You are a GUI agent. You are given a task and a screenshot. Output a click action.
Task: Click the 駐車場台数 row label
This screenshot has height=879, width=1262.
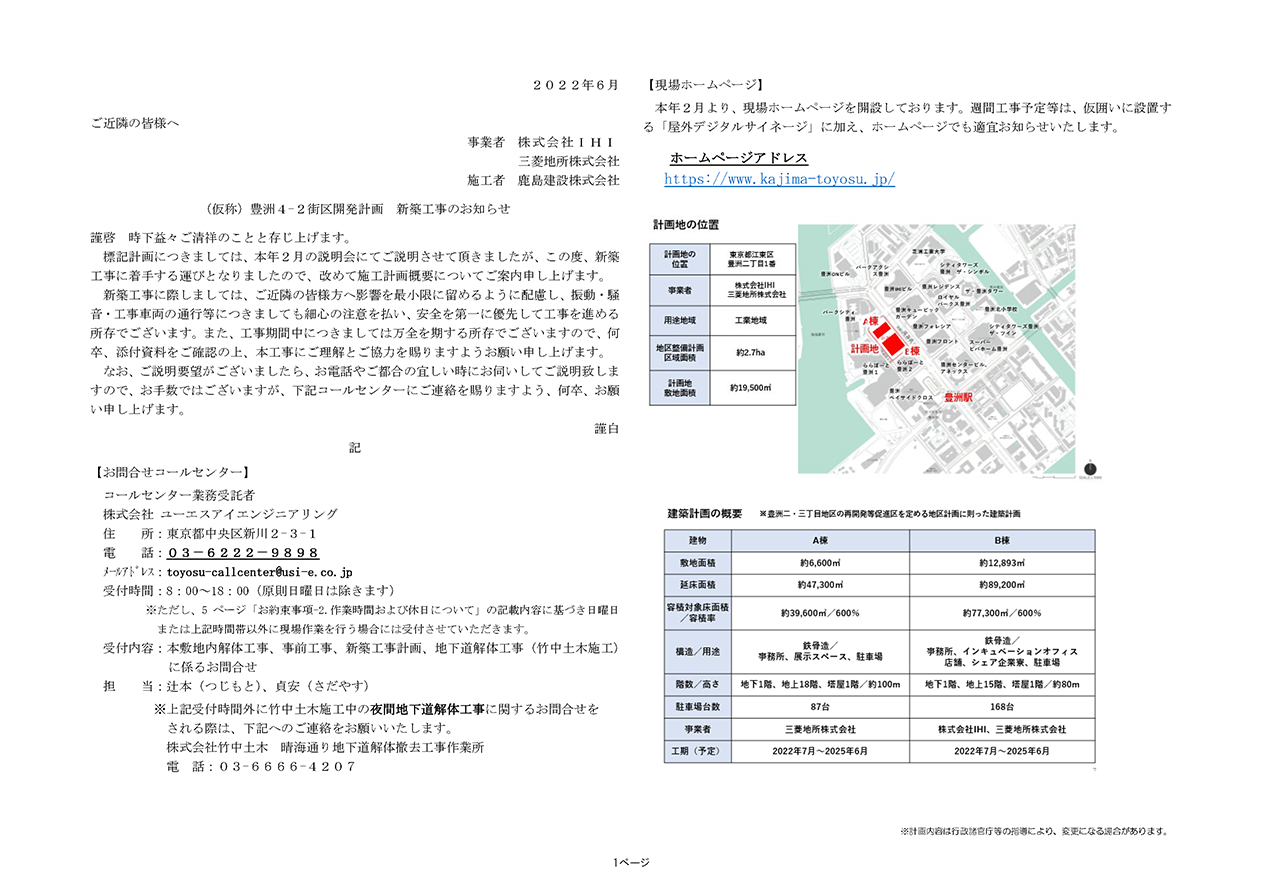pos(696,706)
